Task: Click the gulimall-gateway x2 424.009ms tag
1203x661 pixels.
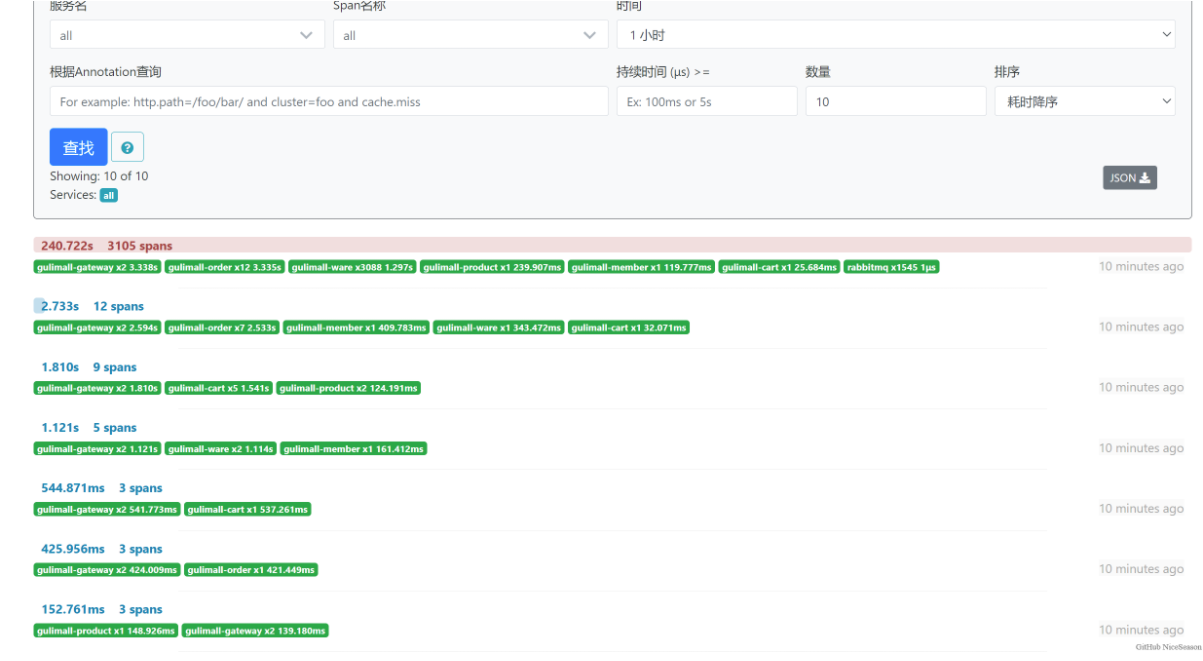Action: click(107, 570)
